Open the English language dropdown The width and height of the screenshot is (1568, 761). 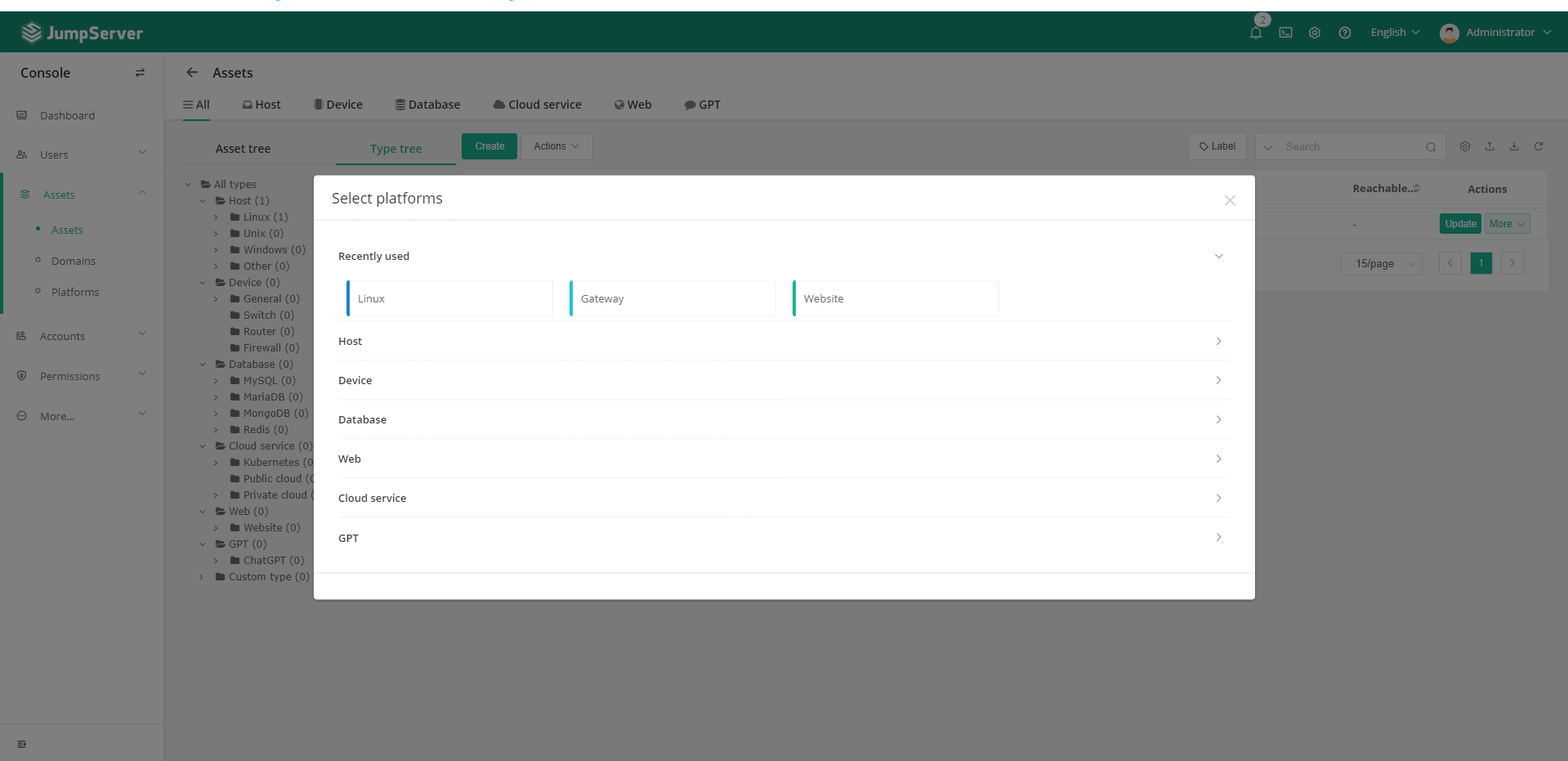click(x=1395, y=33)
